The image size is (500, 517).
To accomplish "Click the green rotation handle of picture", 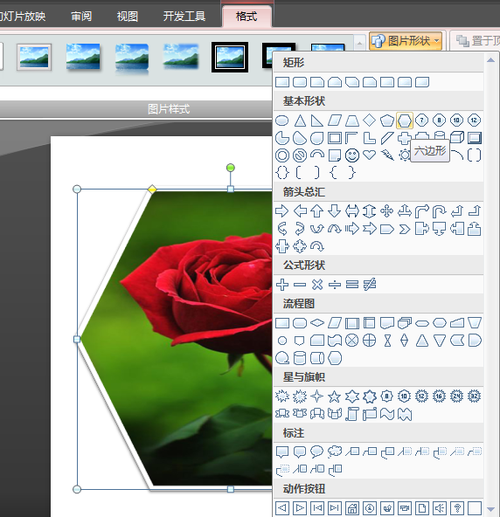I will [x=230, y=167].
